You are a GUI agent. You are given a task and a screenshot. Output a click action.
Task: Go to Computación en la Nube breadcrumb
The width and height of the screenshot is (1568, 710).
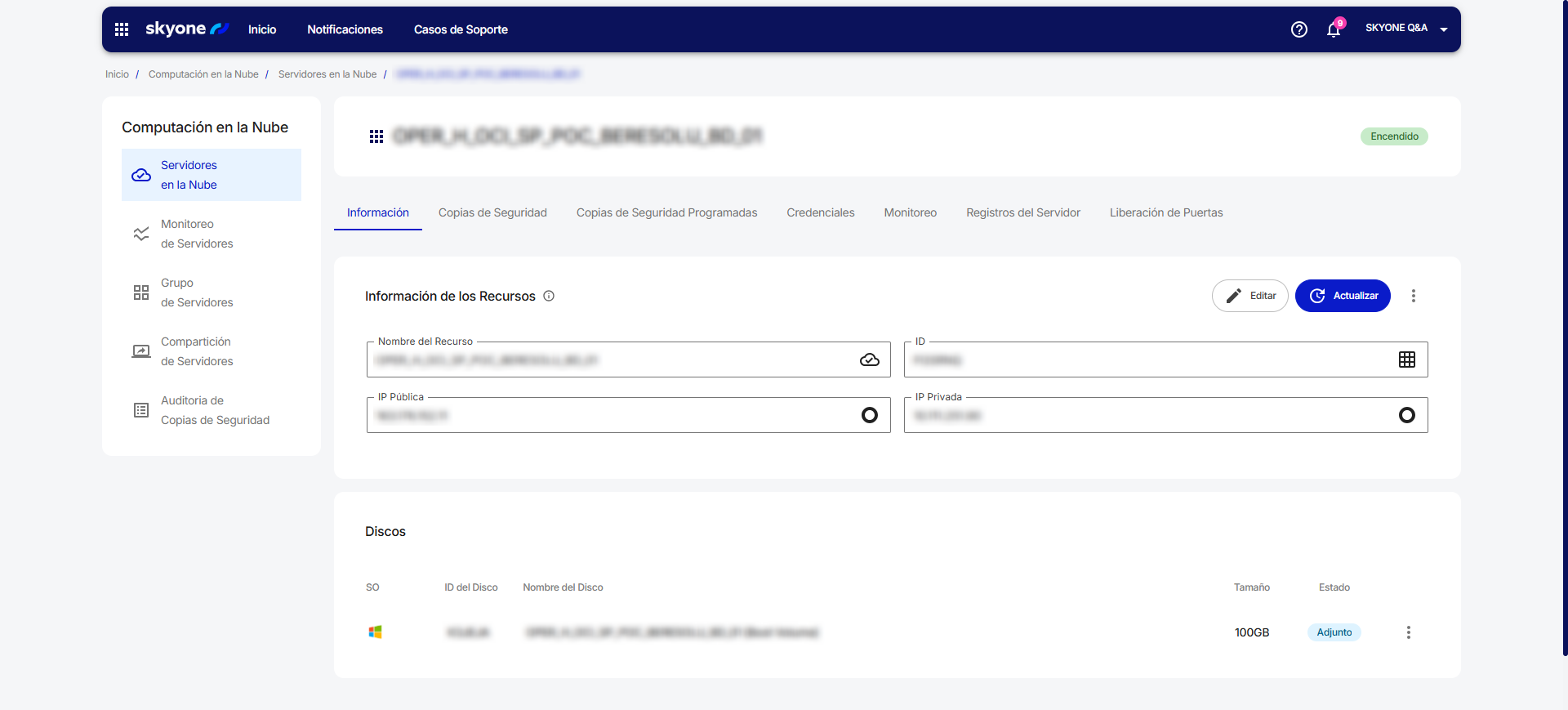[x=203, y=74]
